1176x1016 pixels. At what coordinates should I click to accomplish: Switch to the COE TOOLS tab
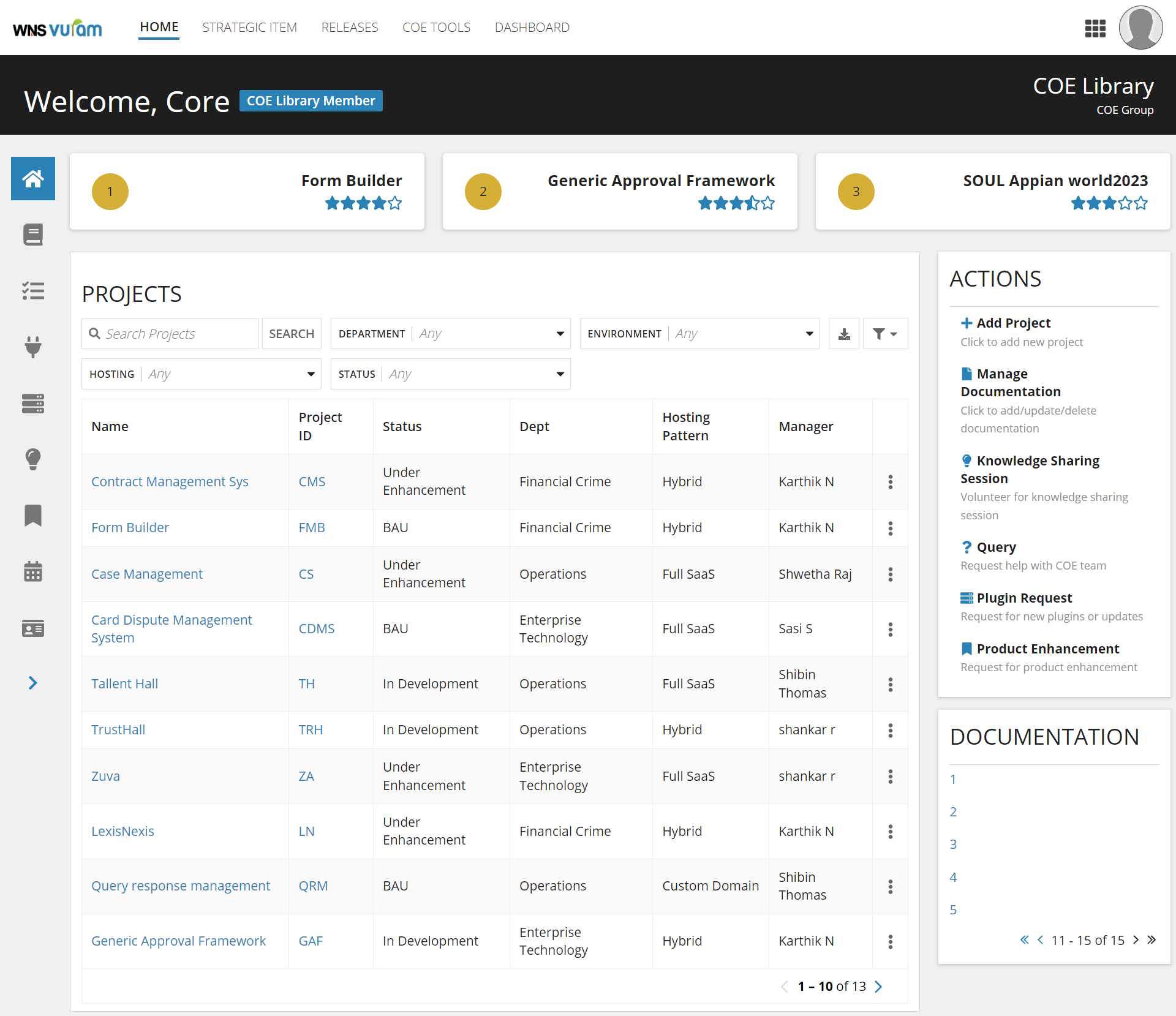(436, 27)
